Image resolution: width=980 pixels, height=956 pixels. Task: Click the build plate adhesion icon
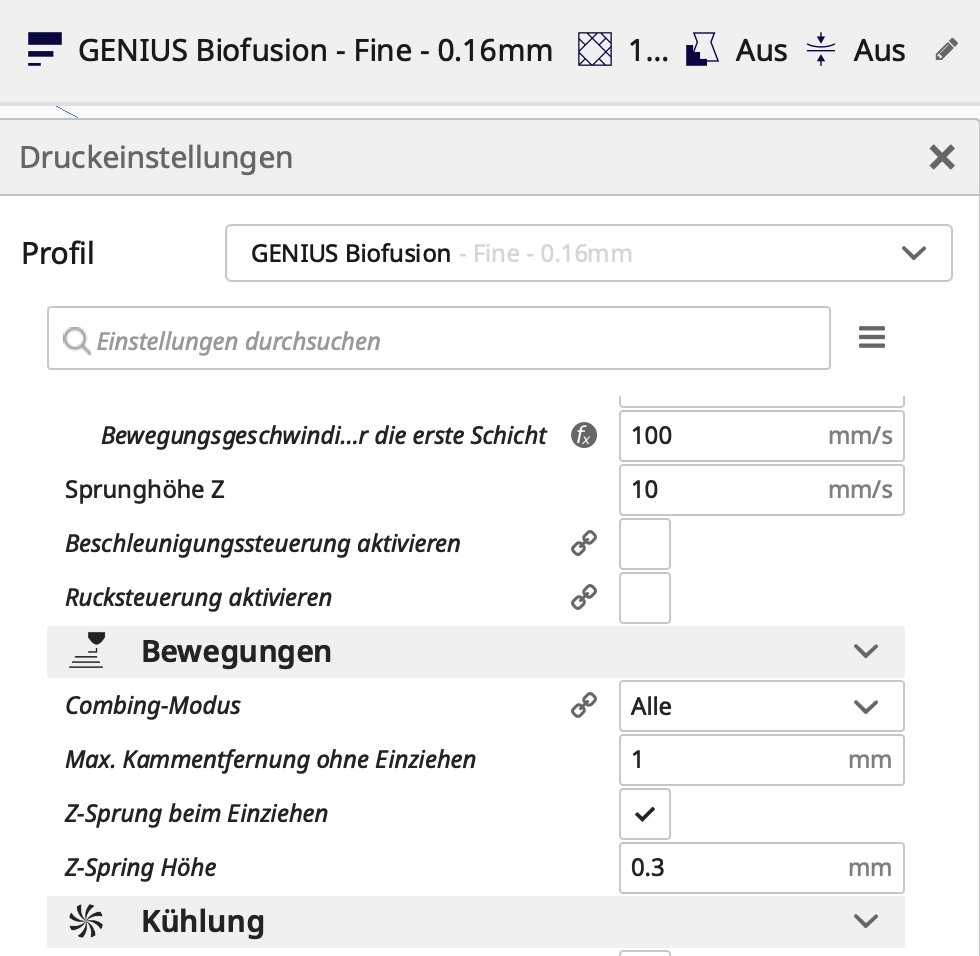(820, 50)
